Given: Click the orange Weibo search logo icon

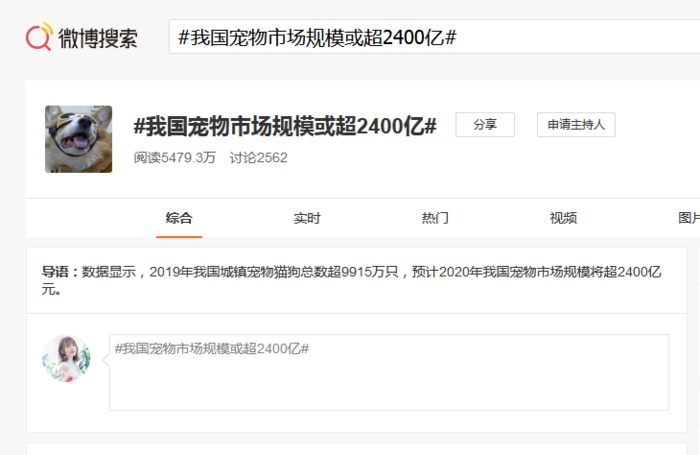Looking at the screenshot, I should pos(38,38).
